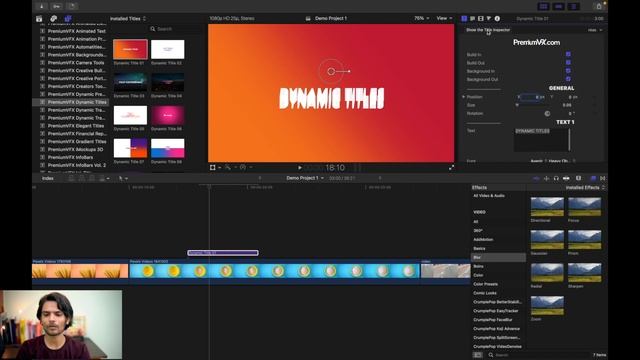640x360 pixels.
Task: Click the Rotation dial control
Action: (547, 113)
